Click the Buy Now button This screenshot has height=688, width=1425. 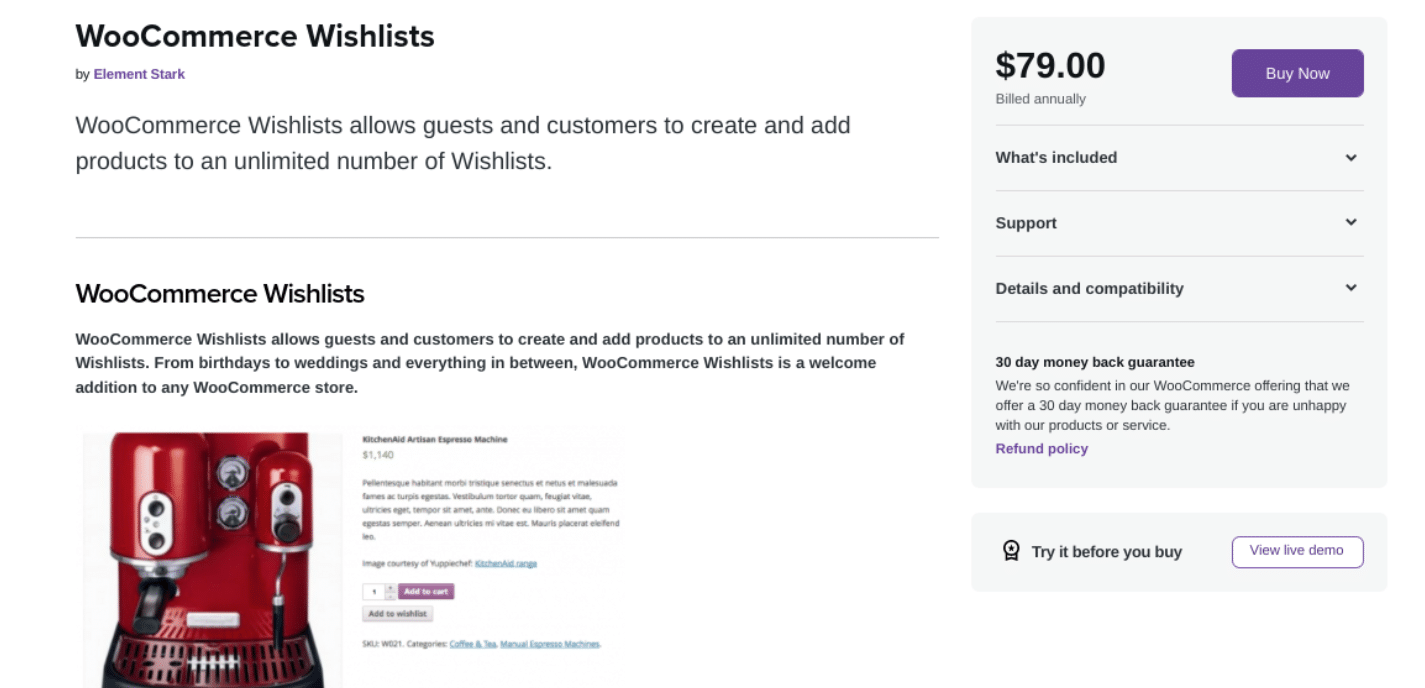(x=1297, y=73)
